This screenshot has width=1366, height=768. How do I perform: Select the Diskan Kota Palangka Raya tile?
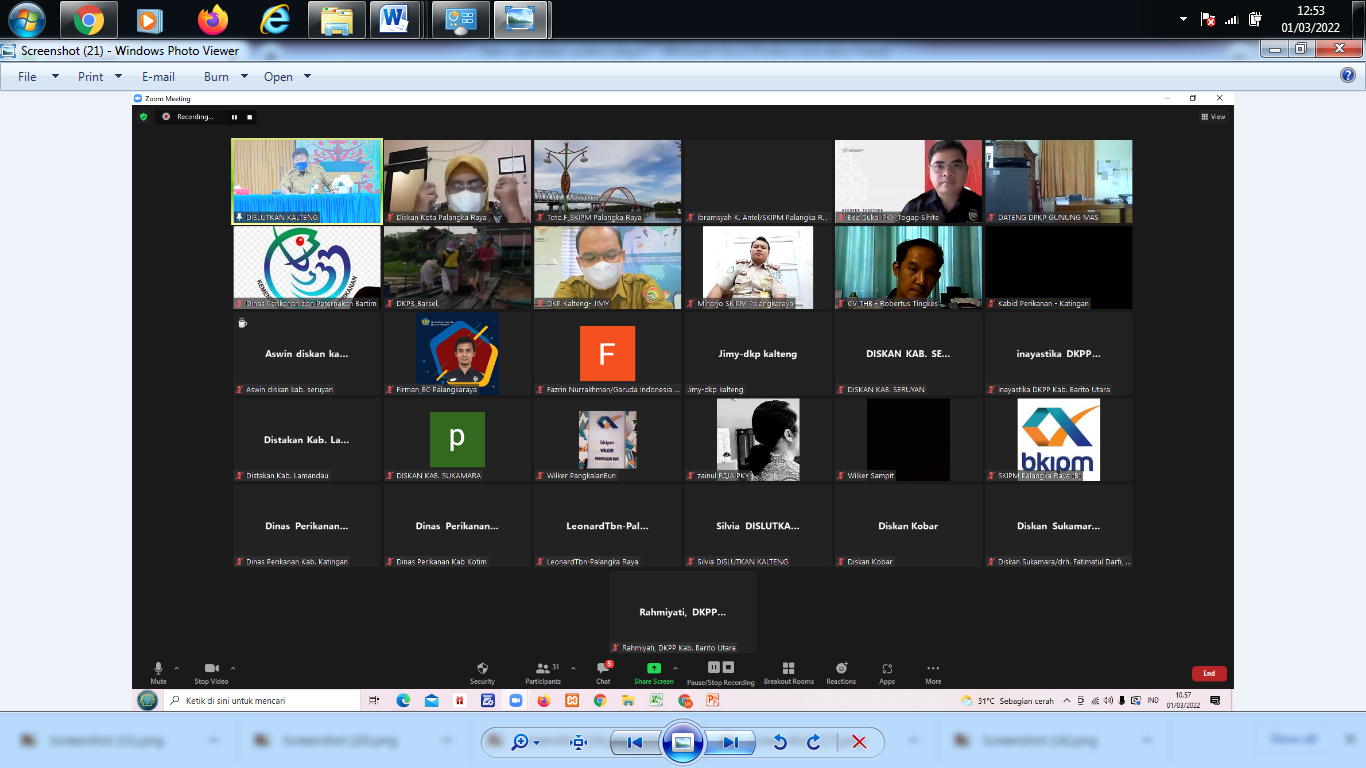click(458, 181)
